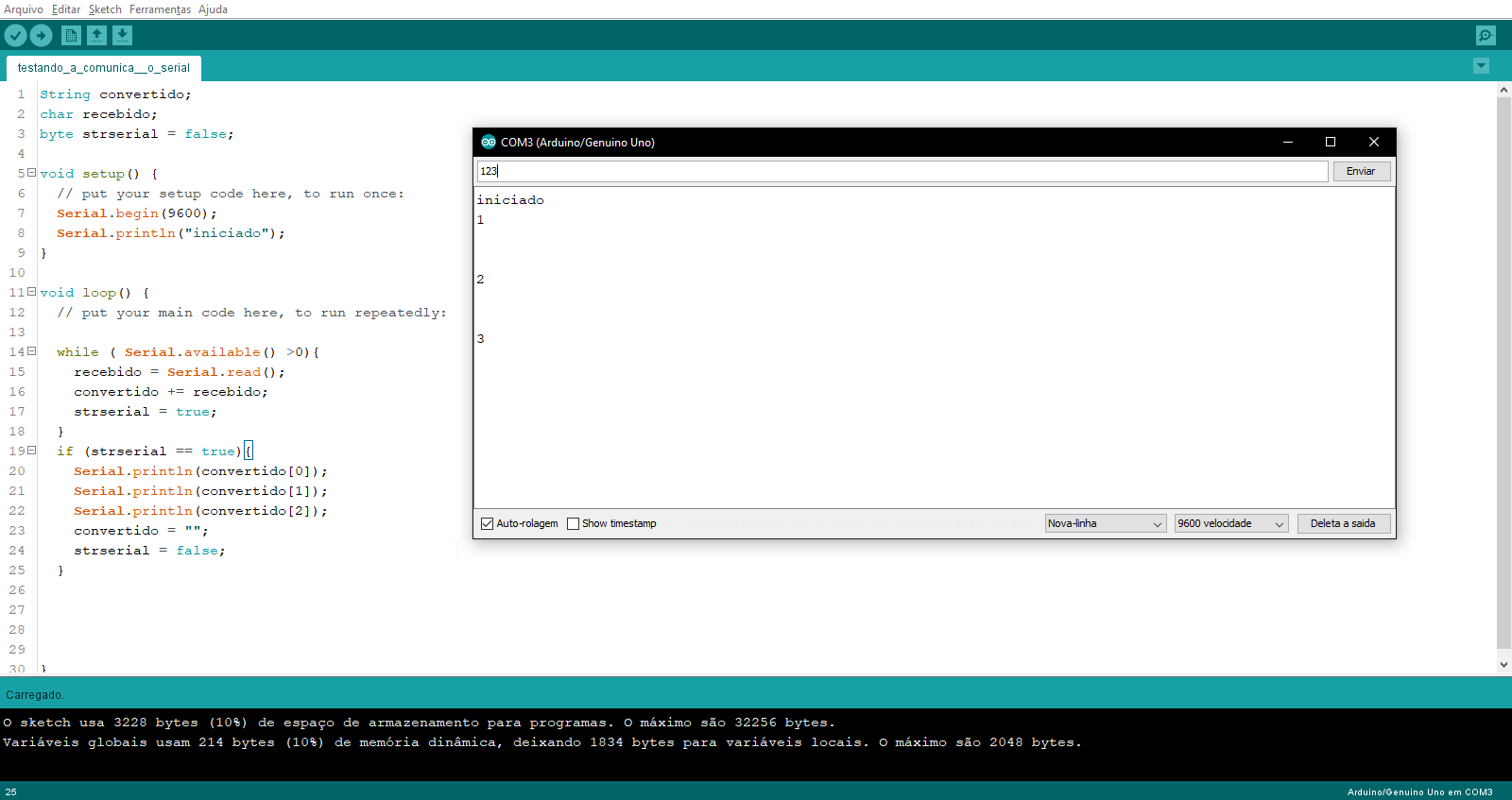This screenshot has height=800, width=1512.
Task: Open the 9600 velocidade baud rate dropdown
Action: (1231, 523)
